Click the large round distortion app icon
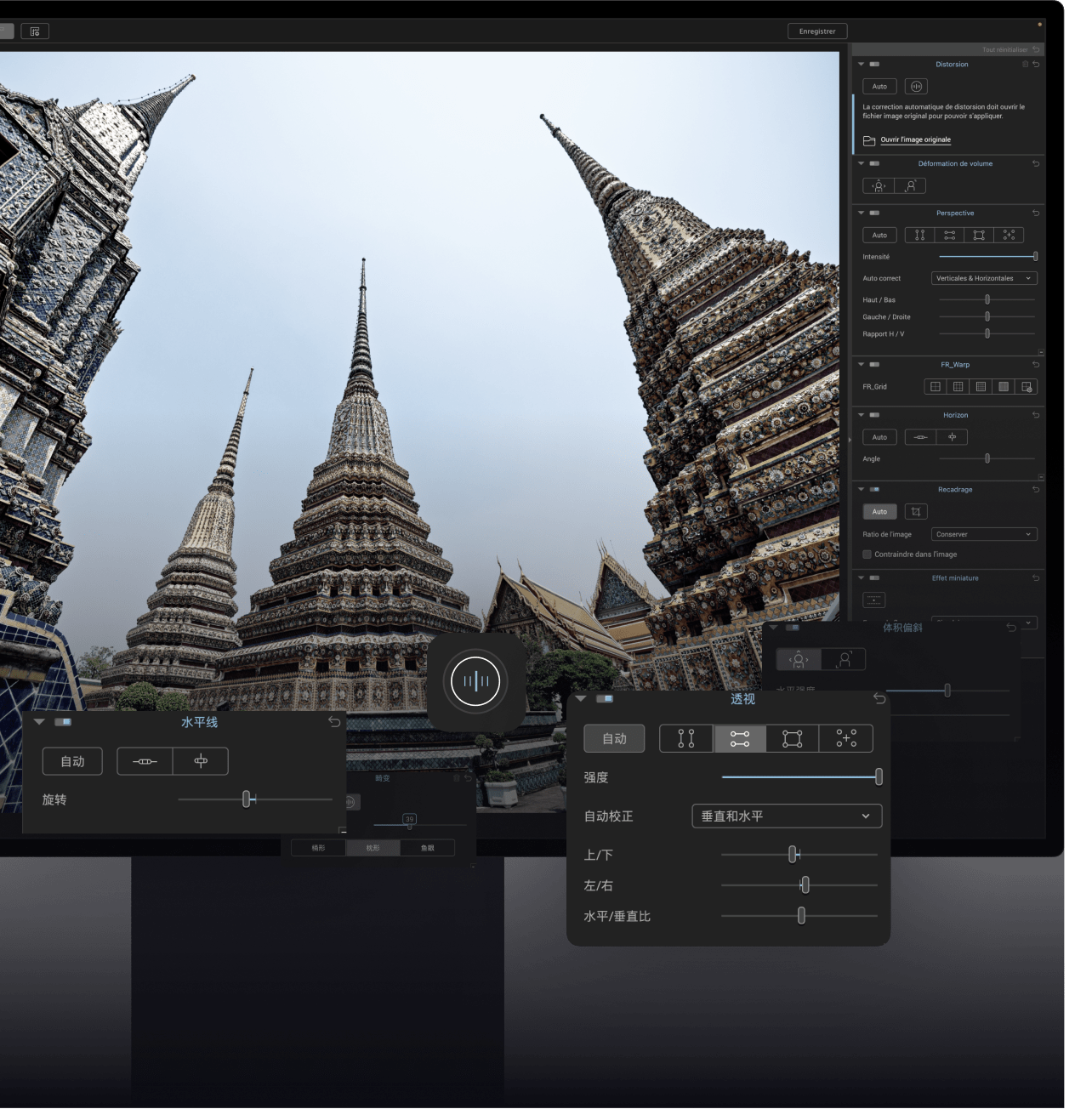Screen dimensions: 1092x1109 click(475, 681)
